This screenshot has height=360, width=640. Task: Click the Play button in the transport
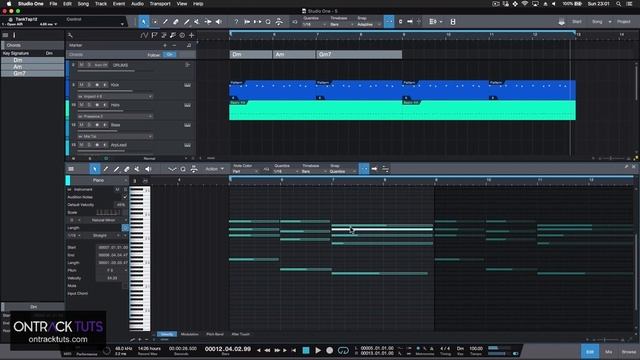pos(318,350)
